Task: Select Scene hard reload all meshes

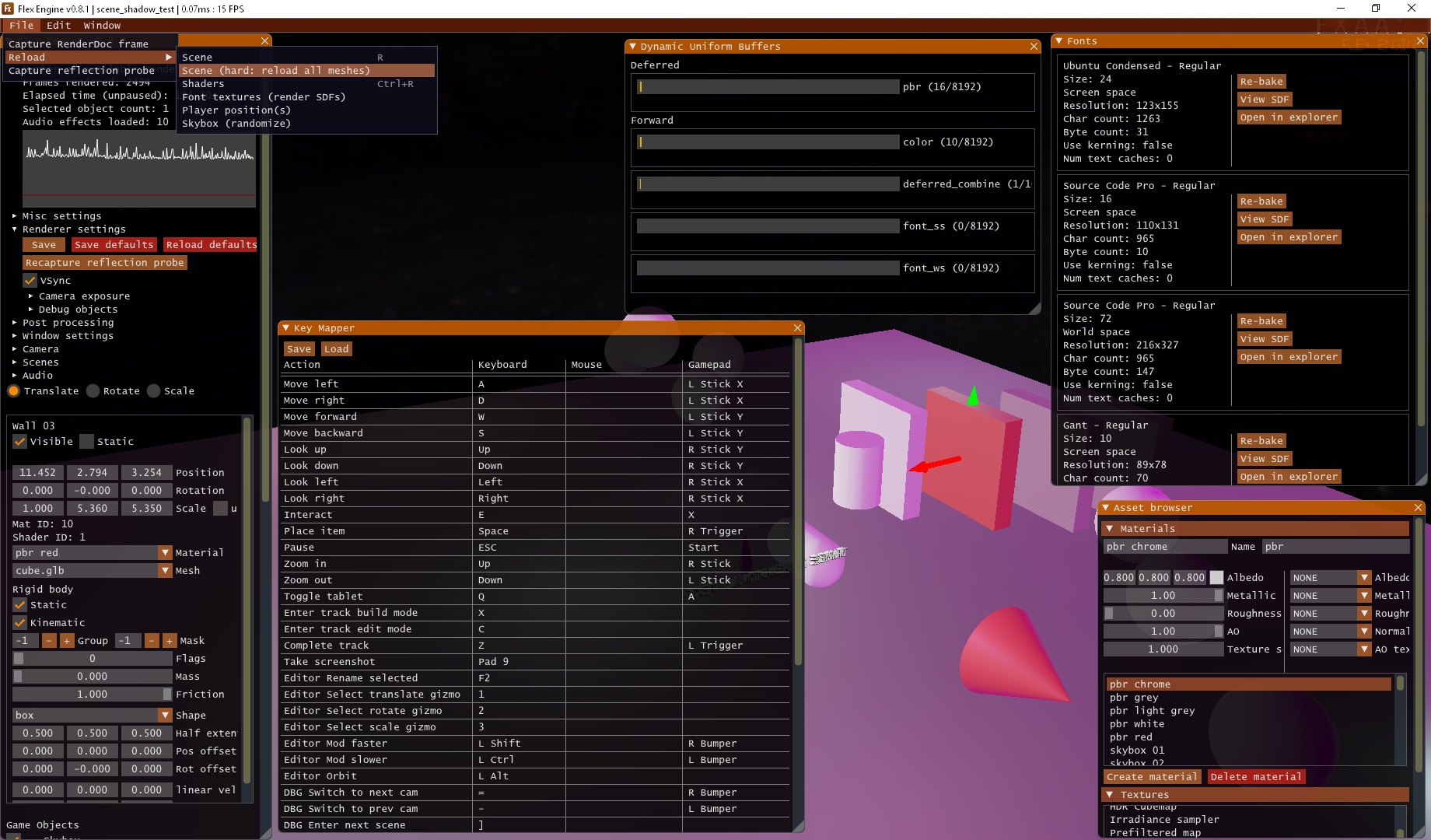Action: click(x=306, y=71)
